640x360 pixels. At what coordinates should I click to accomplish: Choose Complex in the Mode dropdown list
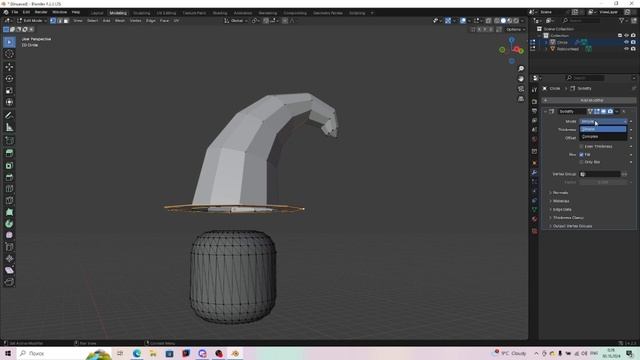(x=603, y=136)
